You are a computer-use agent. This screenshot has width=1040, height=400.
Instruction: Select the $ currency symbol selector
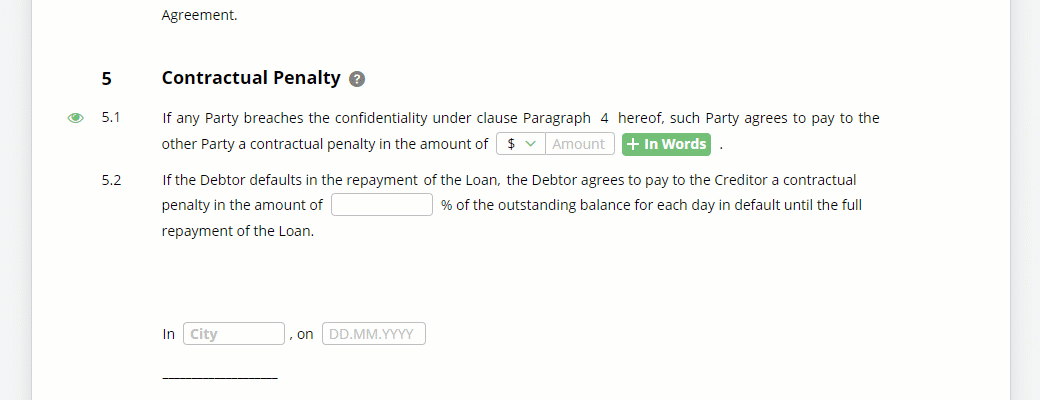pos(521,144)
